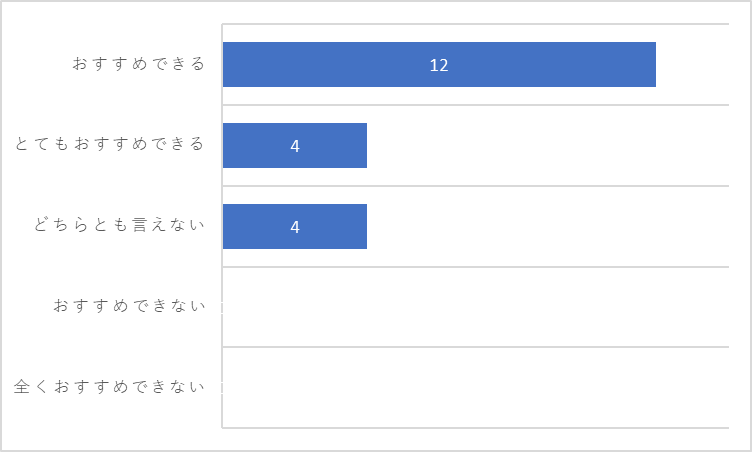The image size is (752, 452).
Task: Select the bottom horizontal gridline of plot
Action: 475,428
